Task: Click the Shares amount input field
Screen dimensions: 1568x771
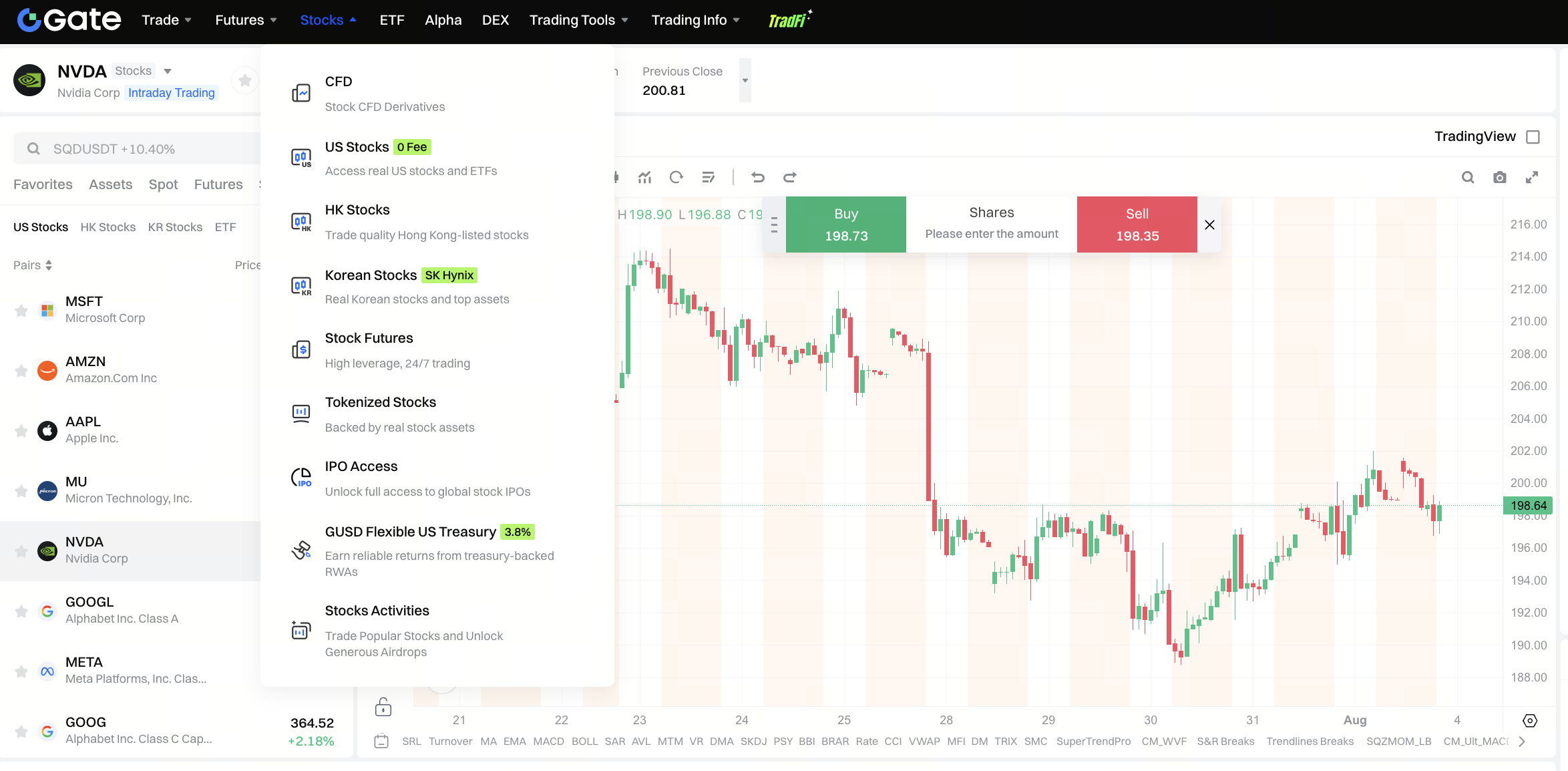Action: click(x=992, y=224)
